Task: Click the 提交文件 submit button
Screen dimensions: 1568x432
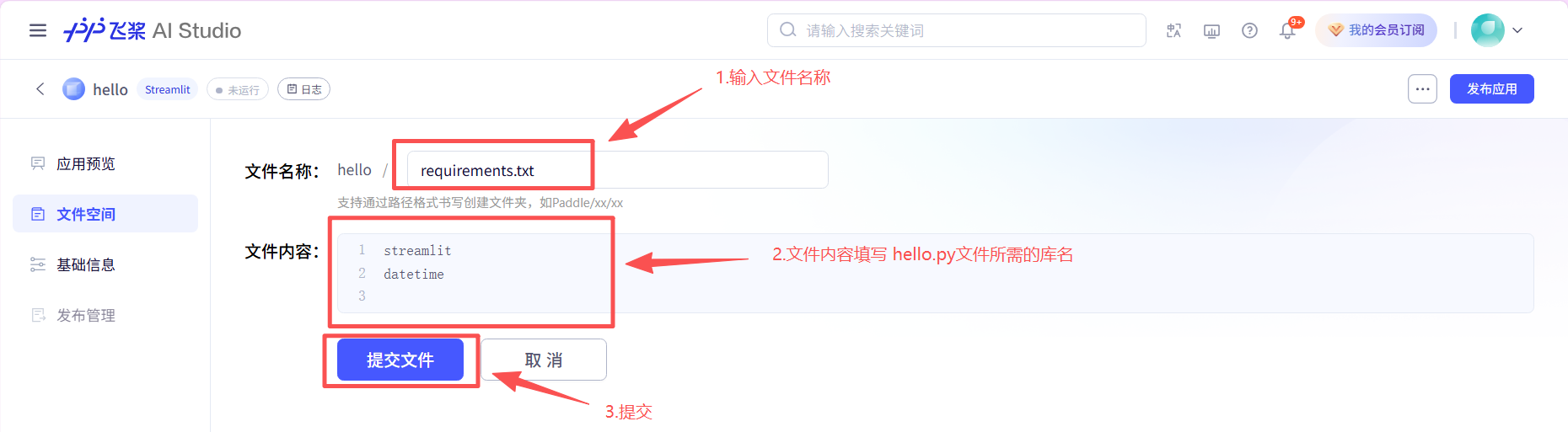Action: tap(400, 360)
